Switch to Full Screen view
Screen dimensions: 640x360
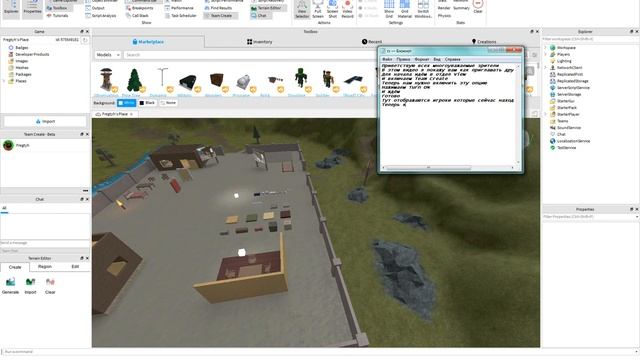click(318, 9)
